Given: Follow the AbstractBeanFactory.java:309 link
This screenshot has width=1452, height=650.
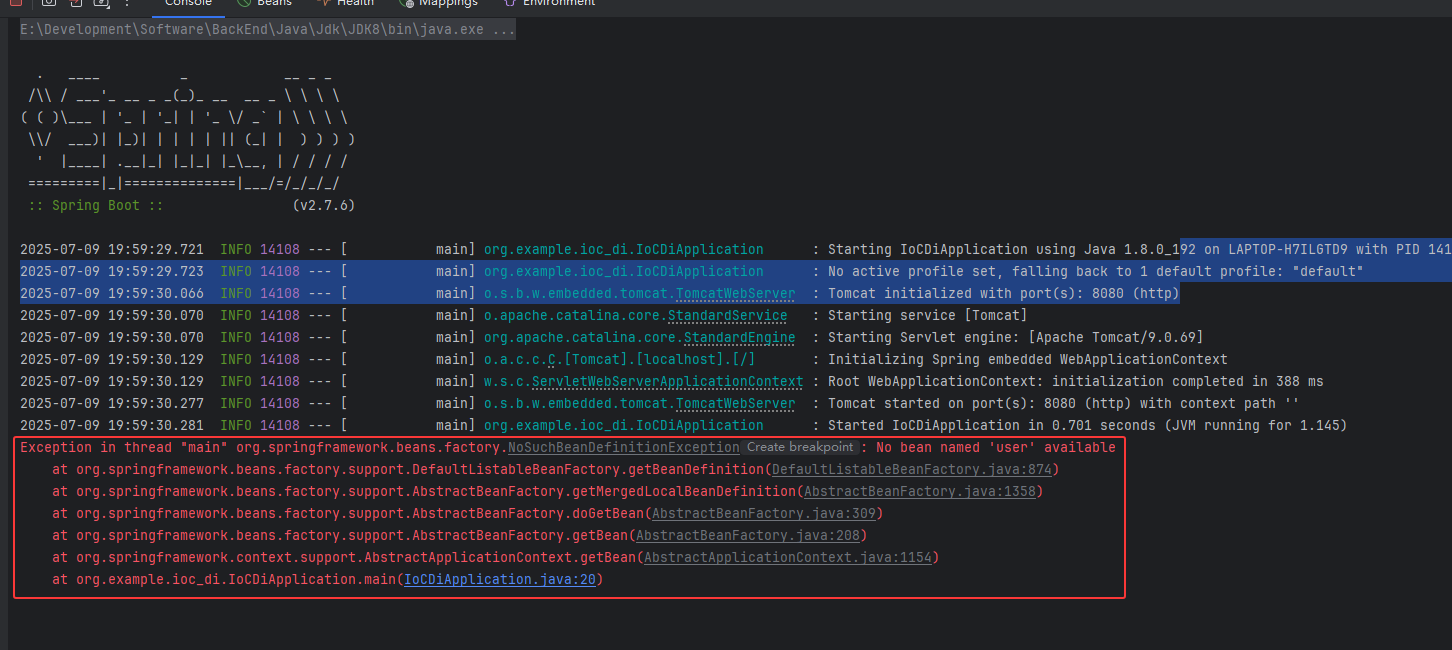Looking at the screenshot, I should tap(763, 514).
